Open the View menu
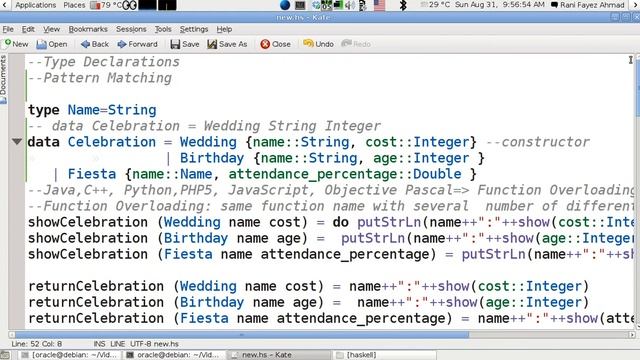640x360 pixels. 51,29
